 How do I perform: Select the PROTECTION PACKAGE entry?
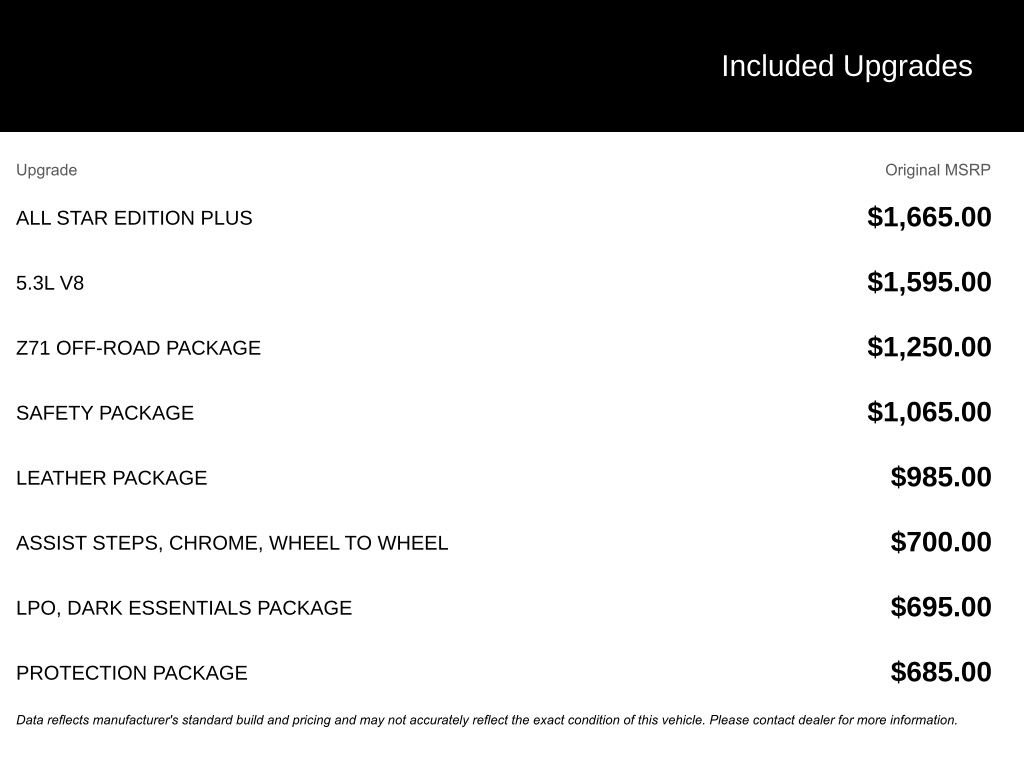[131, 673]
